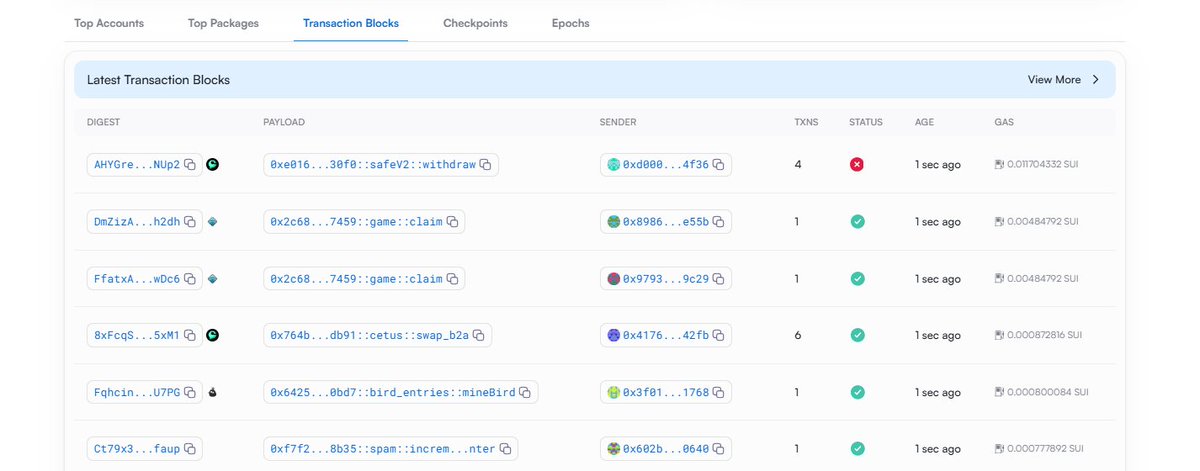Copy sender address 0x3f01...1768
The height and width of the screenshot is (471, 1200).
tap(718, 392)
